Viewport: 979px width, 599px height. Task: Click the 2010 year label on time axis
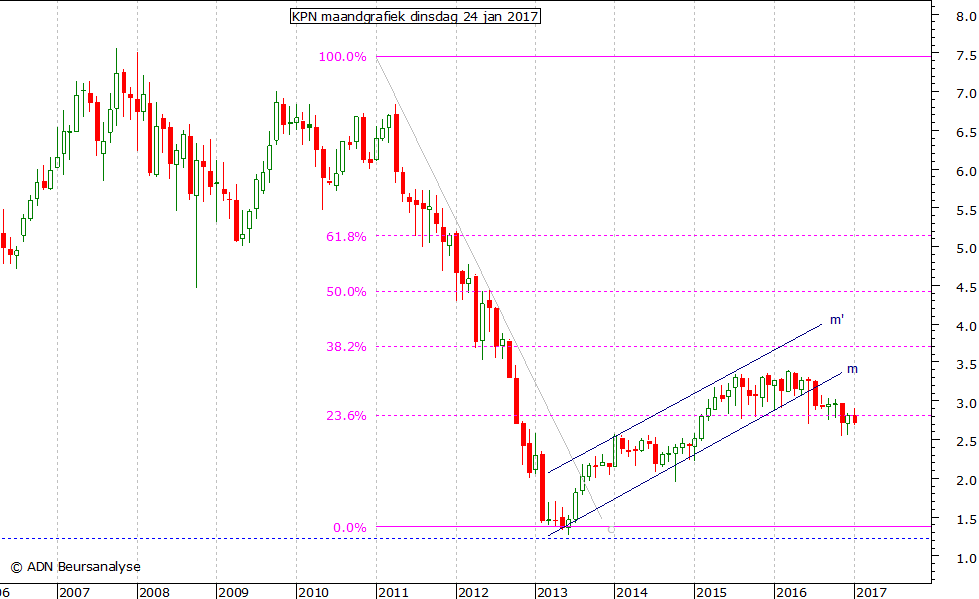point(313,592)
